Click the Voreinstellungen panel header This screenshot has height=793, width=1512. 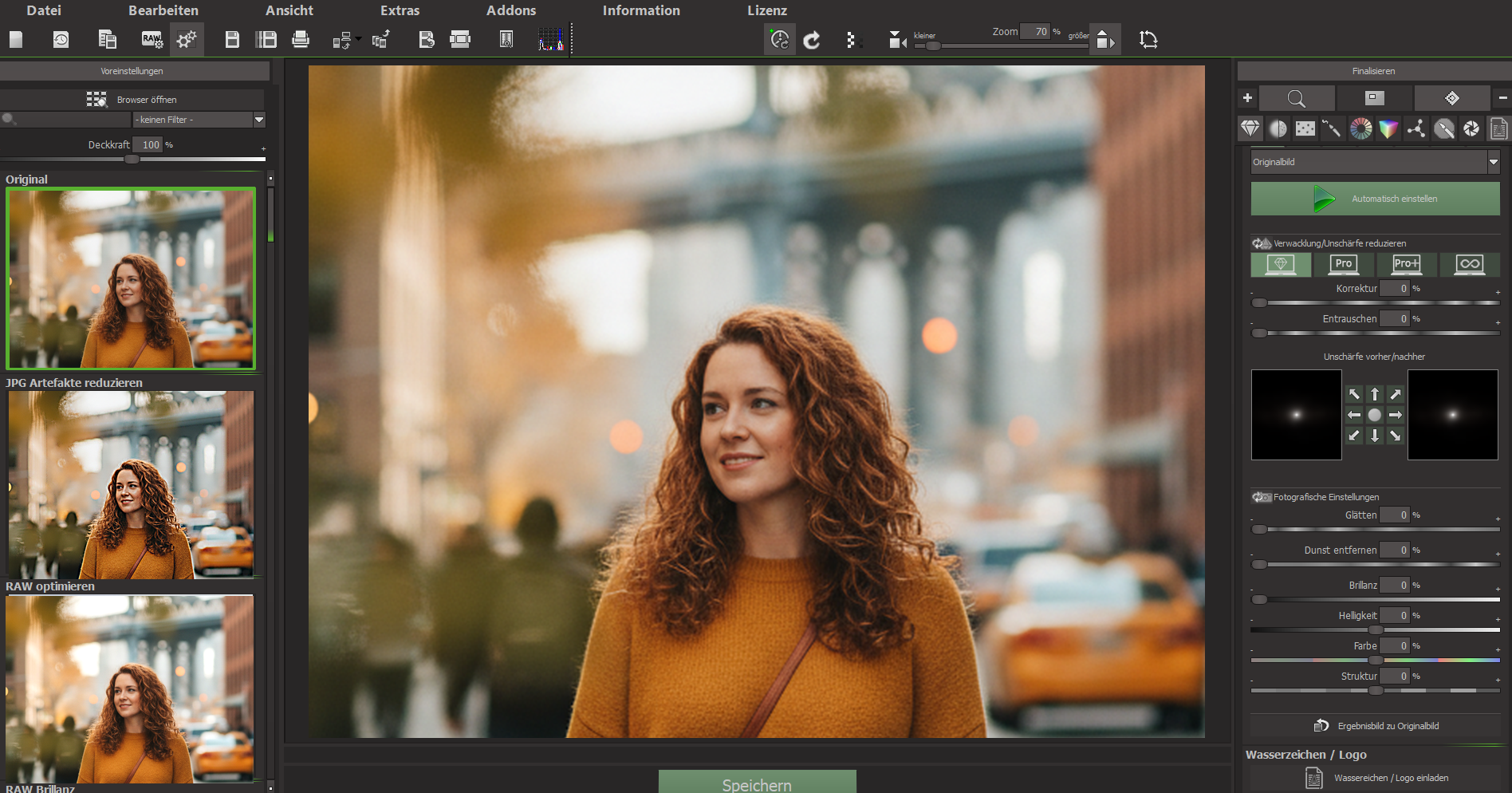pyautogui.click(x=134, y=71)
